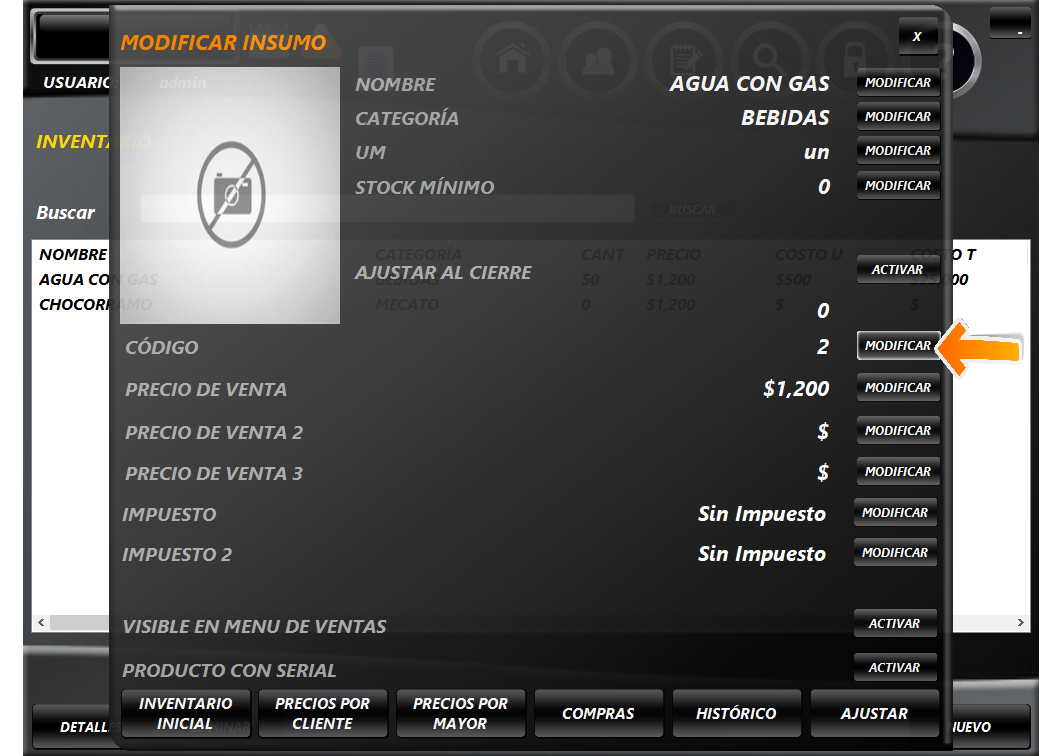
Task: Change the UM unit of measure
Action: pos(897,151)
